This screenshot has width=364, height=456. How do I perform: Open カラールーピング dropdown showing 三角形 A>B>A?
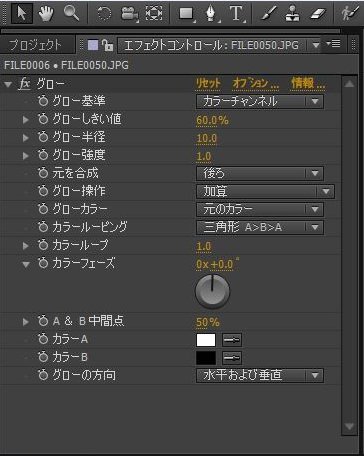[260, 227]
